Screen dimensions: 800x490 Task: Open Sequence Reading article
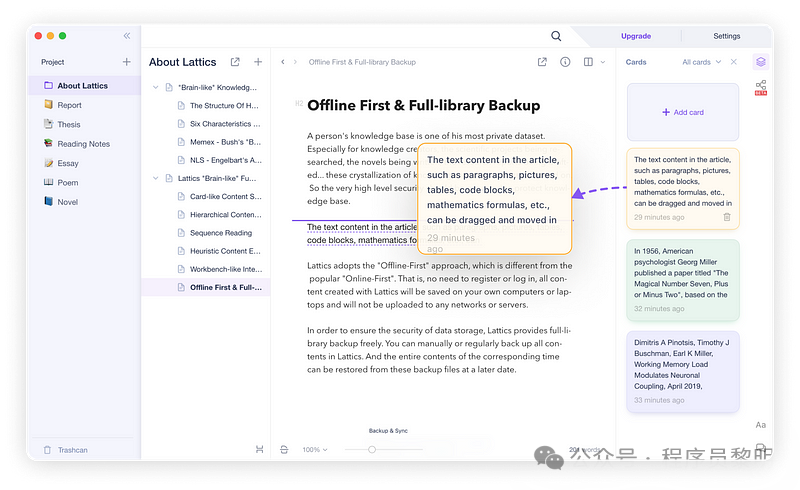(x=206, y=233)
